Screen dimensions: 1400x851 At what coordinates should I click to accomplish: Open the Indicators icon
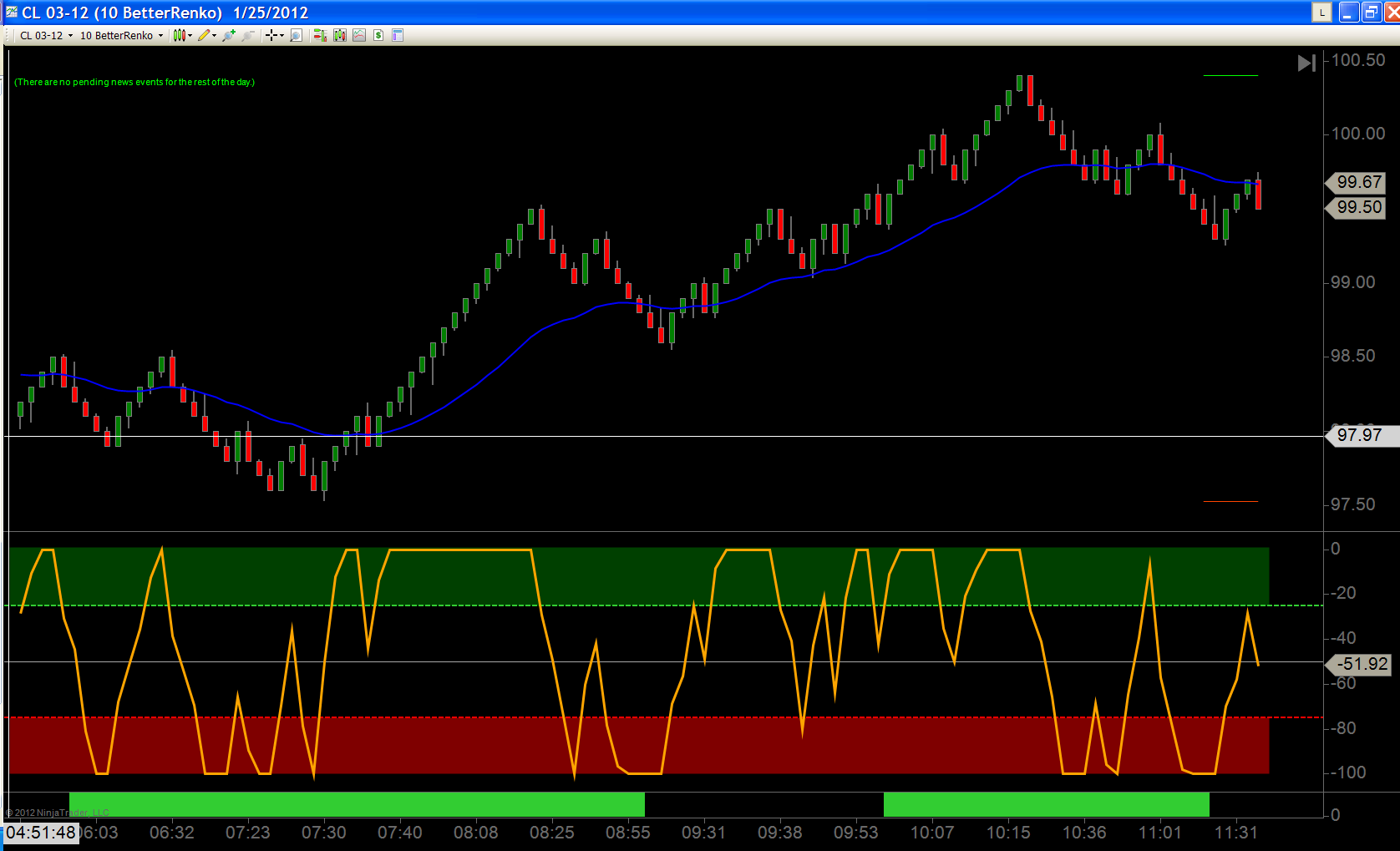[x=359, y=35]
